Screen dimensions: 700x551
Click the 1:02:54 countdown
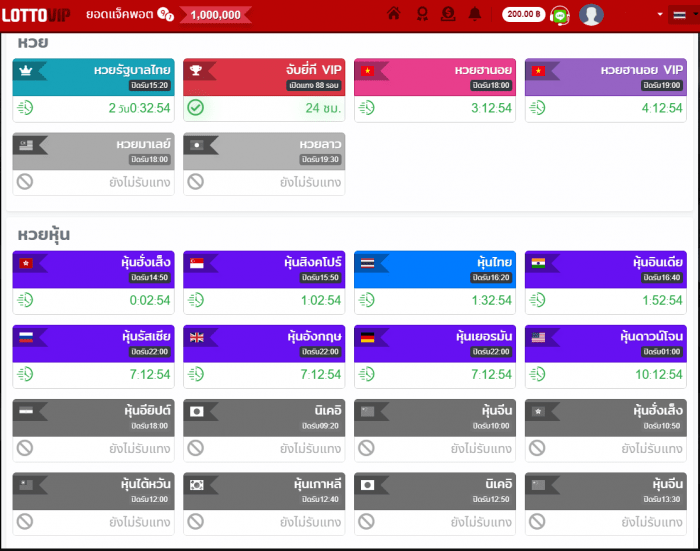coord(321,300)
